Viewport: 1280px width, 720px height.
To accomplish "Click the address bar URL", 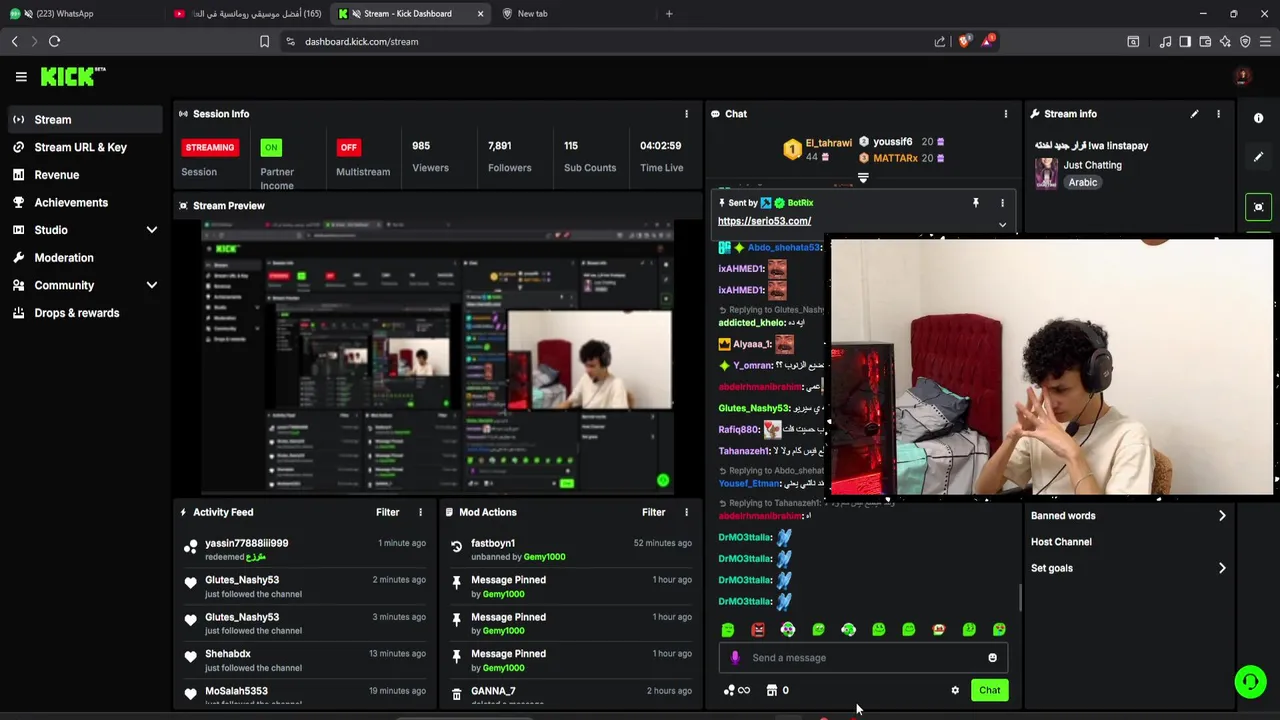I will (361, 42).
